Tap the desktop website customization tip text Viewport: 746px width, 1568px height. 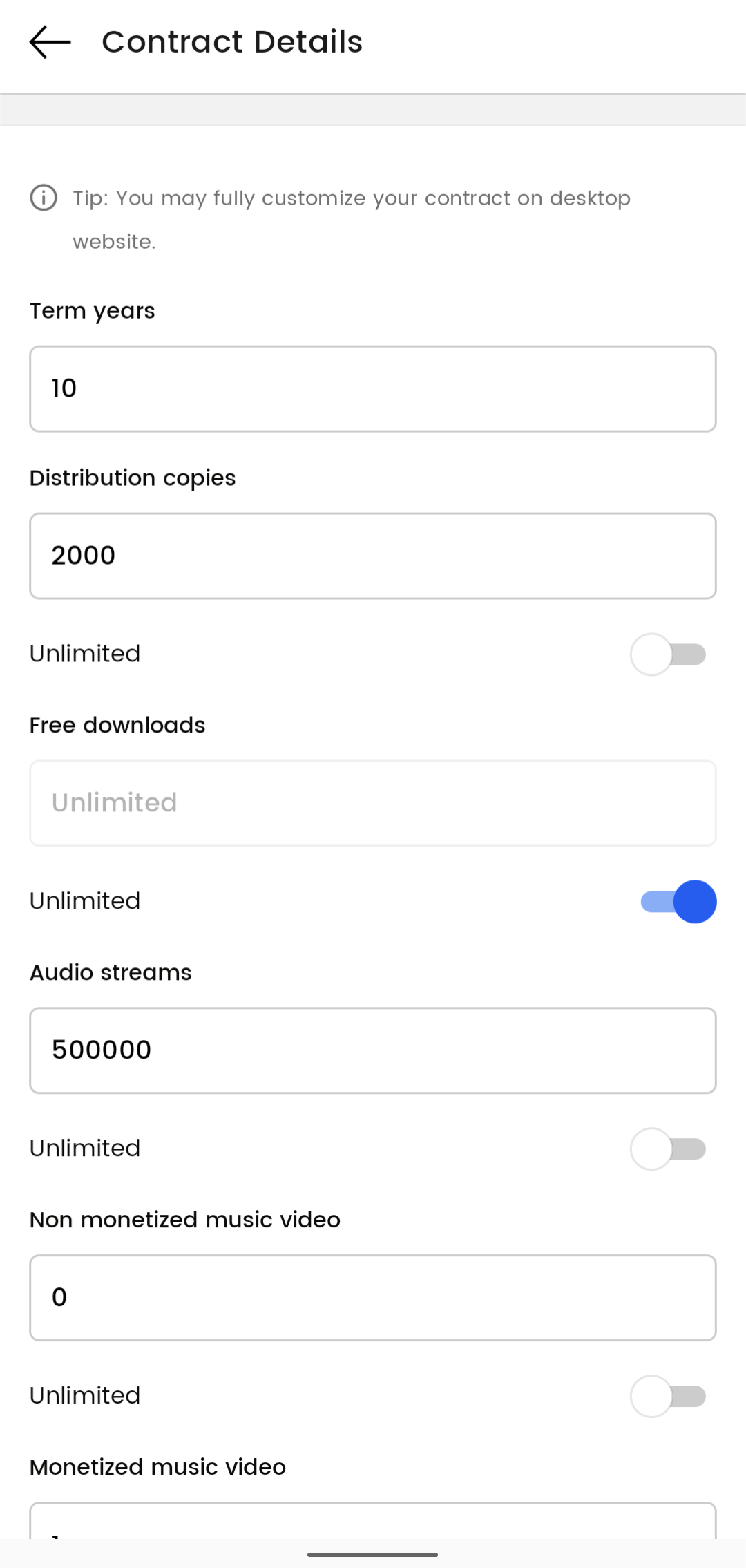pos(352,220)
